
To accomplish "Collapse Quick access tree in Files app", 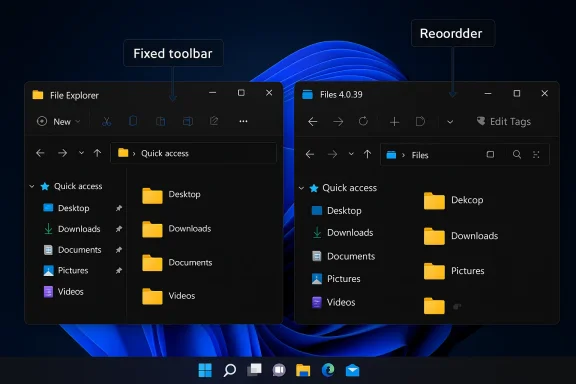I will coord(301,188).
